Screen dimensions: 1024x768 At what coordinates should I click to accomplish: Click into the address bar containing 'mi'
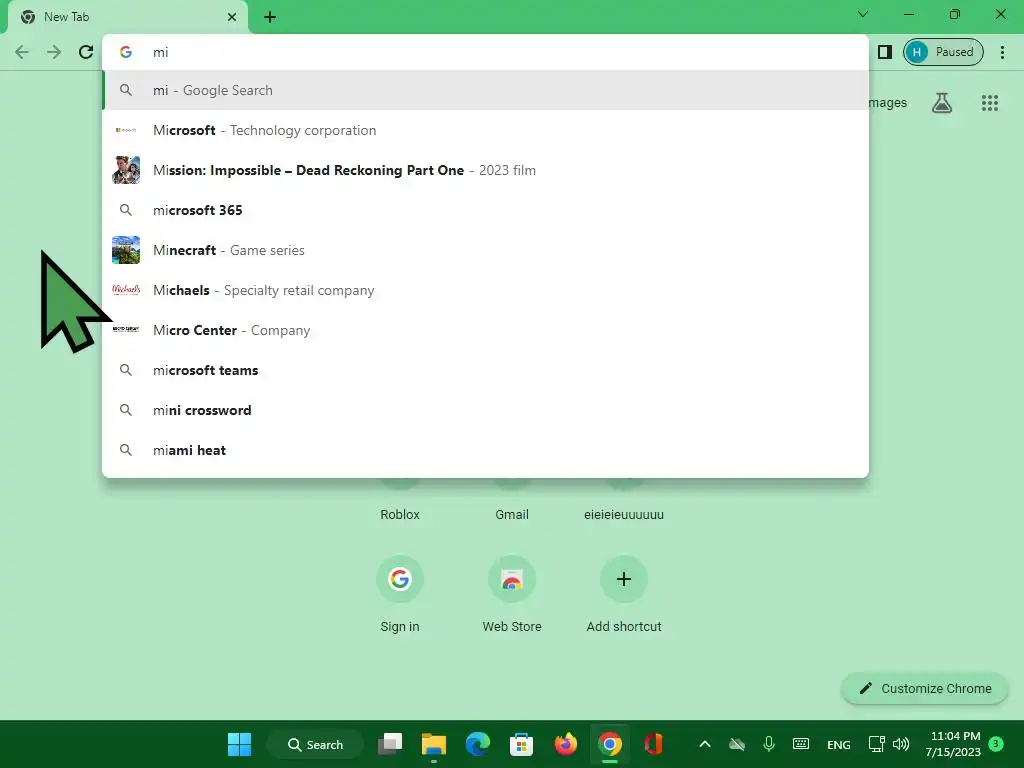tap(485, 52)
